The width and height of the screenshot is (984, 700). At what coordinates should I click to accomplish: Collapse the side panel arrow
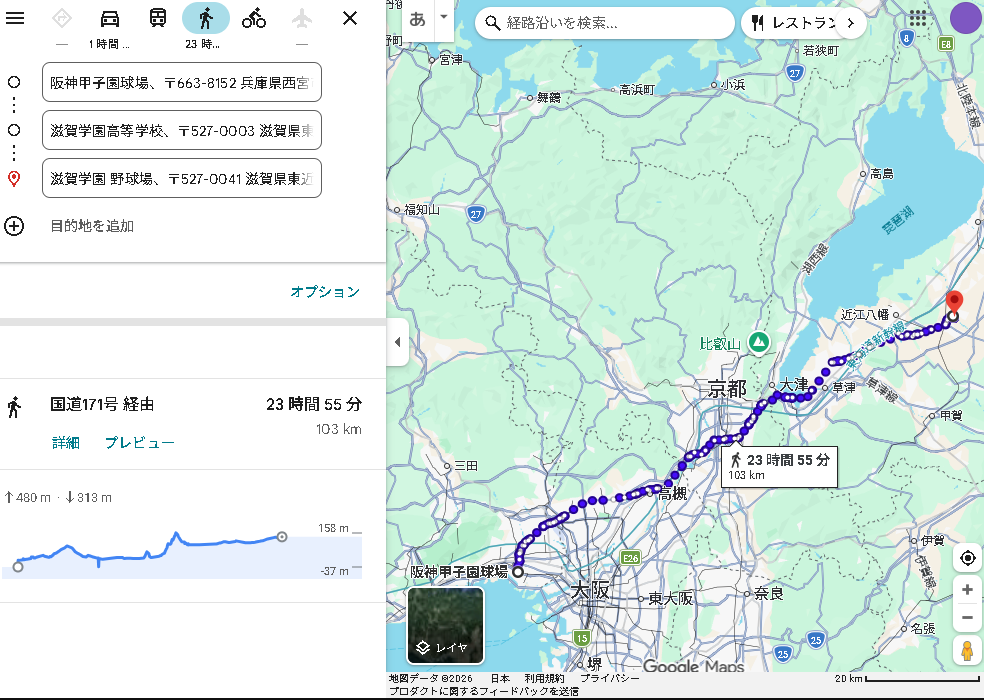point(397,342)
